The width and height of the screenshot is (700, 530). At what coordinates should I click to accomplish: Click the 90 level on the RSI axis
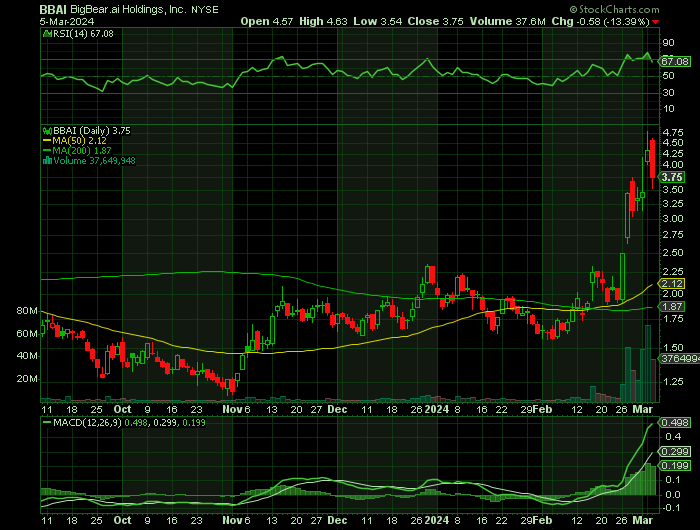click(668, 43)
